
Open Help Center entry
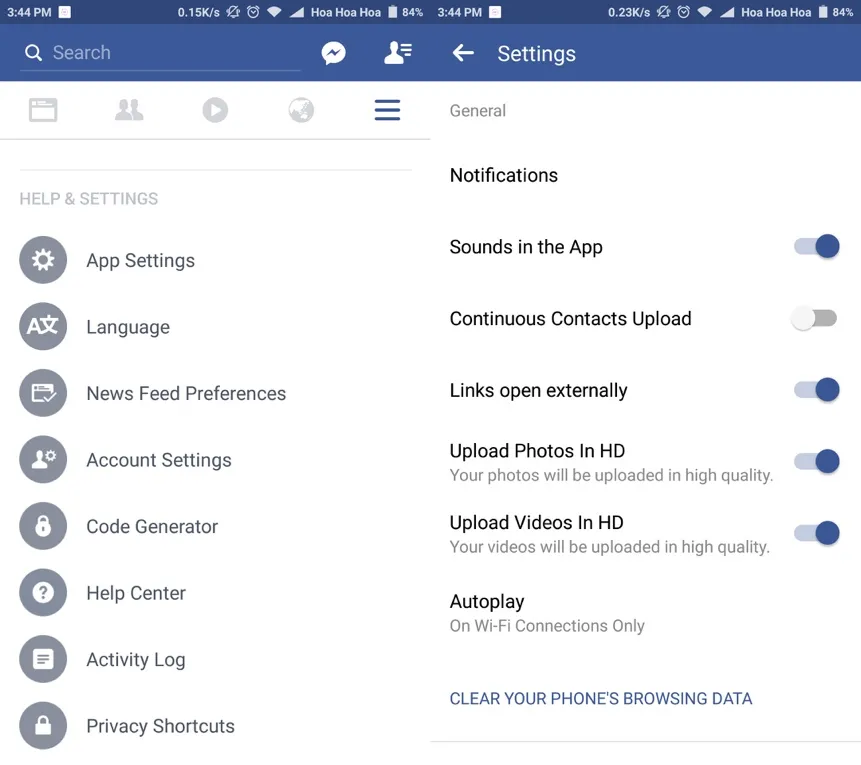click(215, 592)
